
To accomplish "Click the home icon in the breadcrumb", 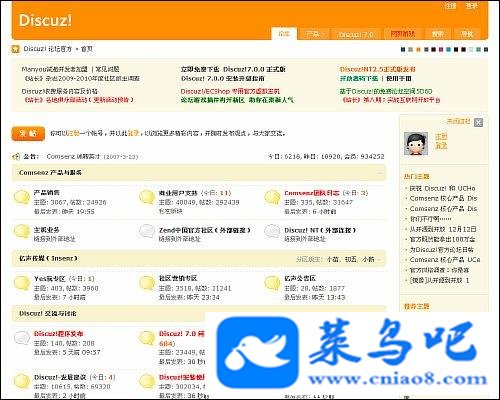I will tap(16, 49).
